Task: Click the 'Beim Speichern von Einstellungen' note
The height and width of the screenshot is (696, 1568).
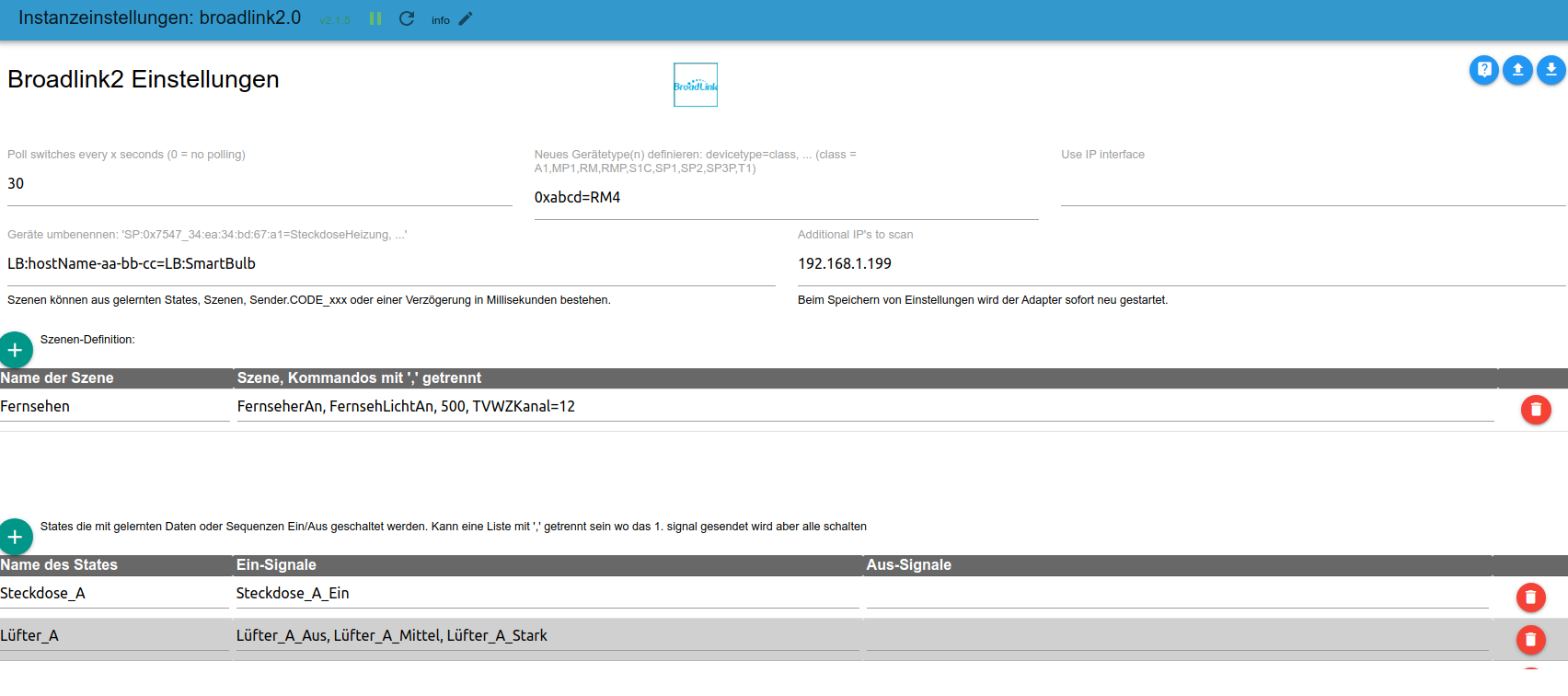Action: click(983, 300)
